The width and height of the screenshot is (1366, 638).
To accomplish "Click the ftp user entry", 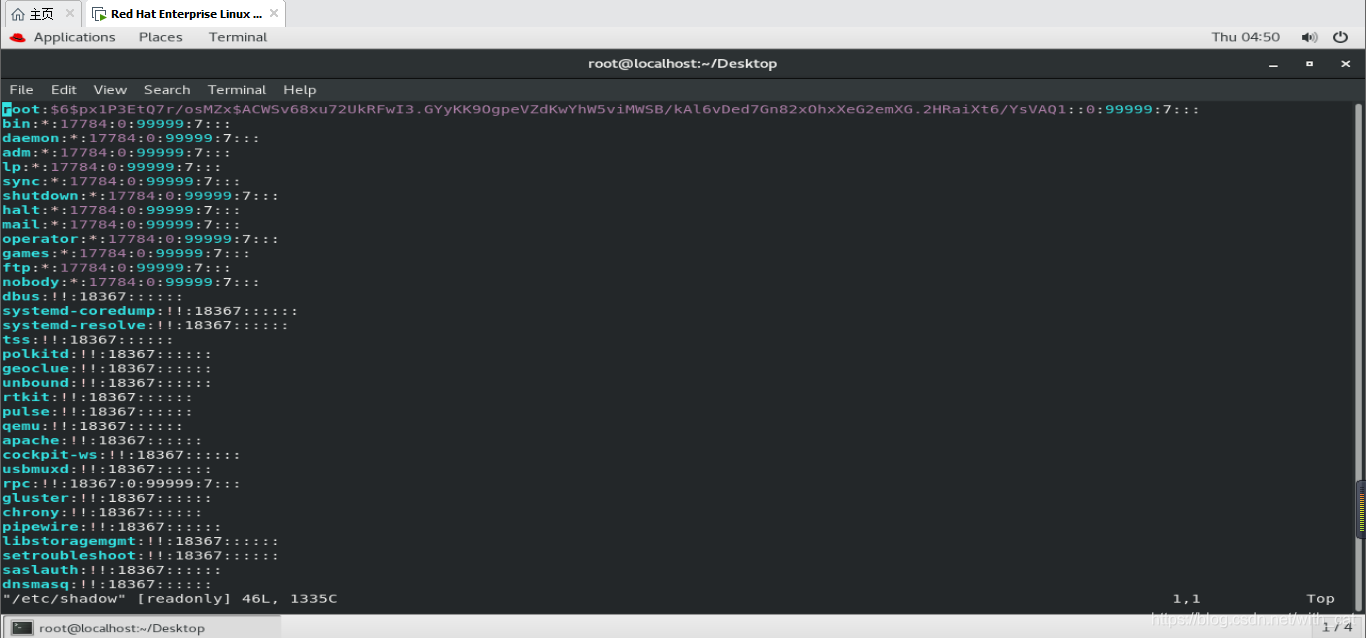I will coord(116,267).
